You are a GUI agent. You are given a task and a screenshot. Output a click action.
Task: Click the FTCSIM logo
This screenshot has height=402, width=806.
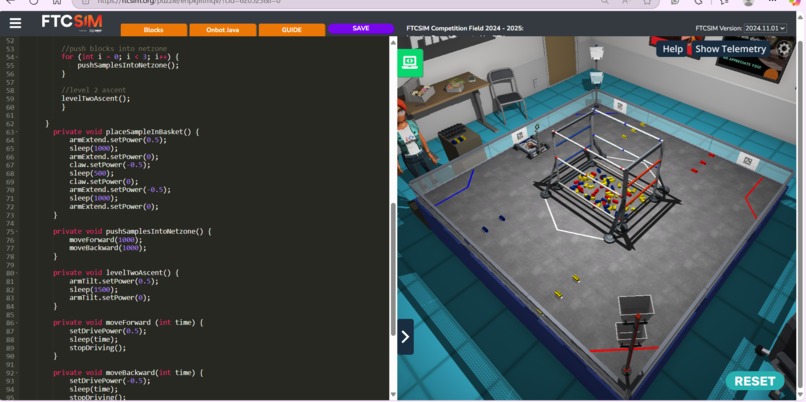(x=71, y=23)
